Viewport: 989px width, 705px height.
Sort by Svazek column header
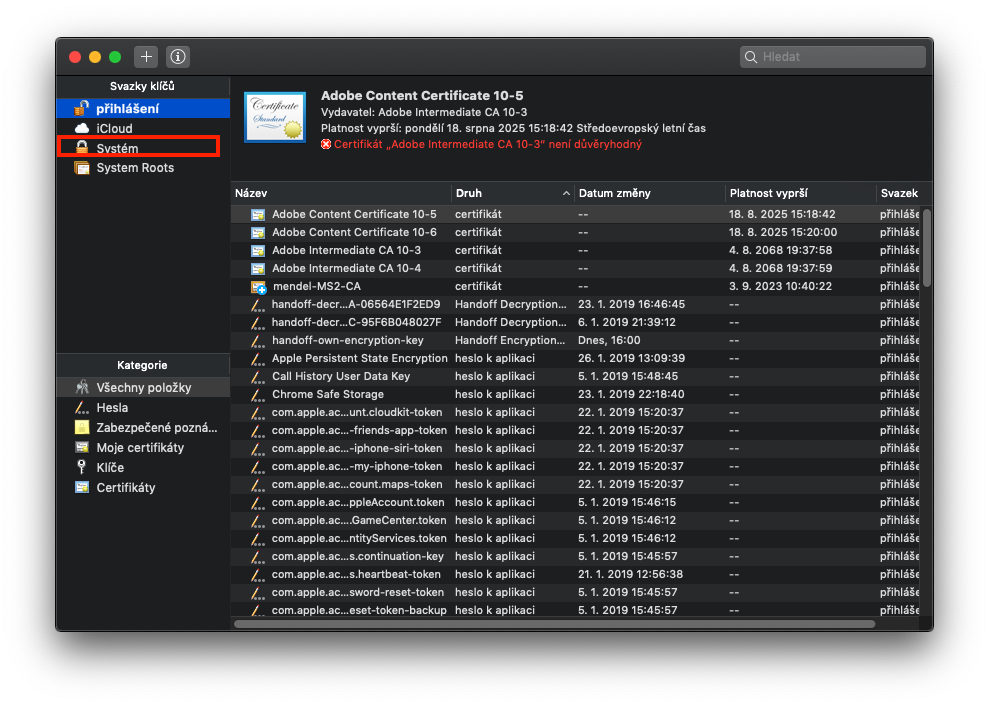click(900, 193)
